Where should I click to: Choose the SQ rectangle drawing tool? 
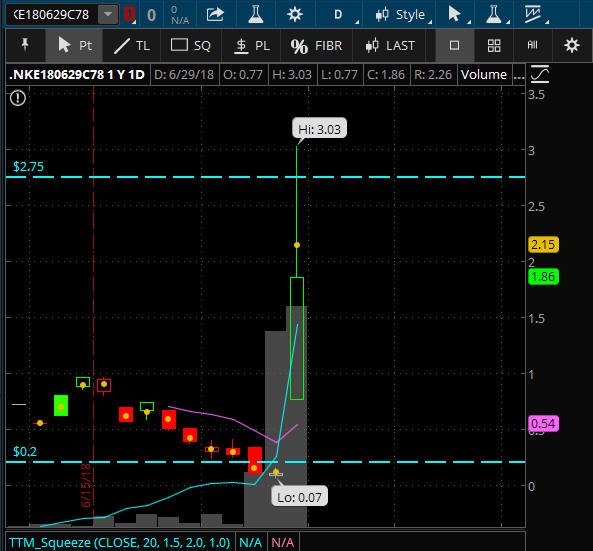pos(190,46)
